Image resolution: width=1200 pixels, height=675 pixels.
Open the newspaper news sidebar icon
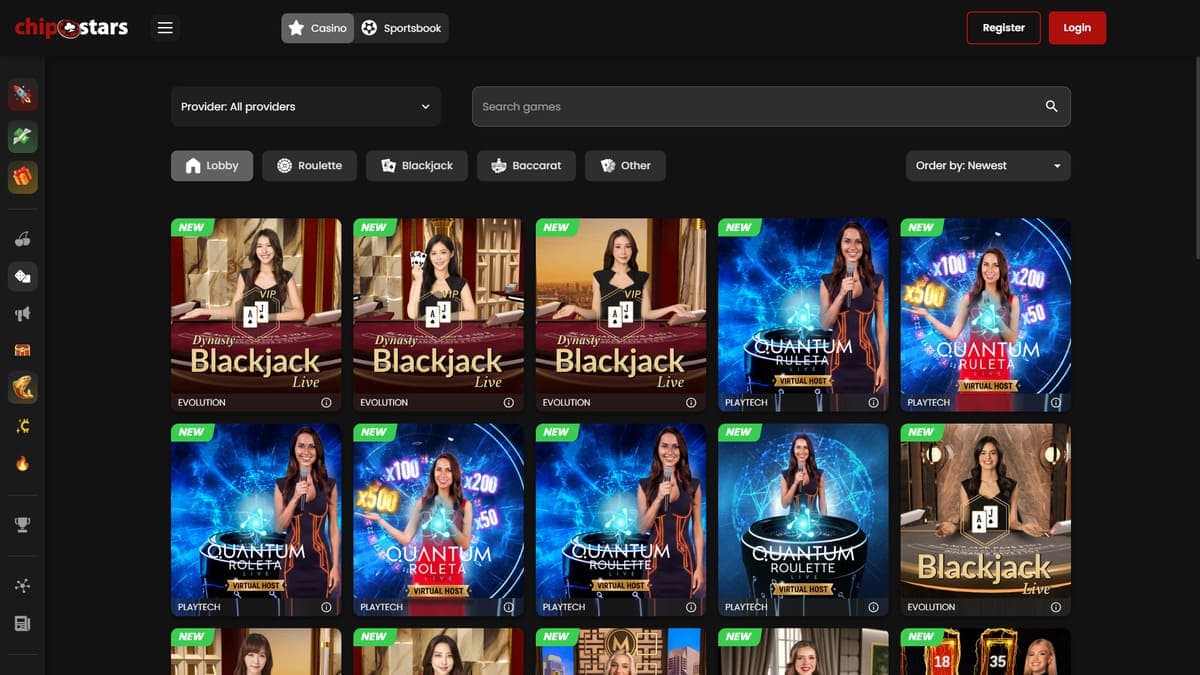pos(22,624)
